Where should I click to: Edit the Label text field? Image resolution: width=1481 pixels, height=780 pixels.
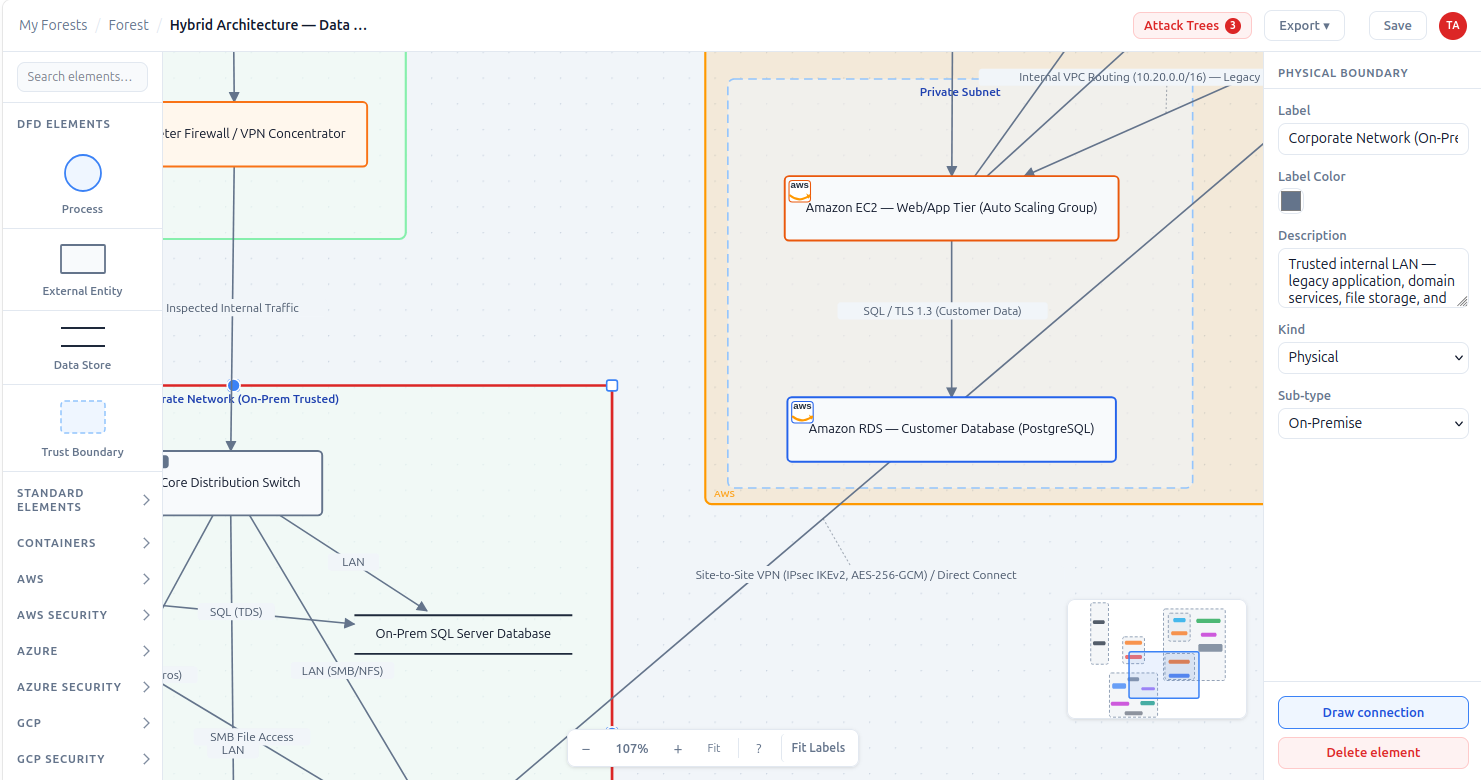pos(1373,138)
